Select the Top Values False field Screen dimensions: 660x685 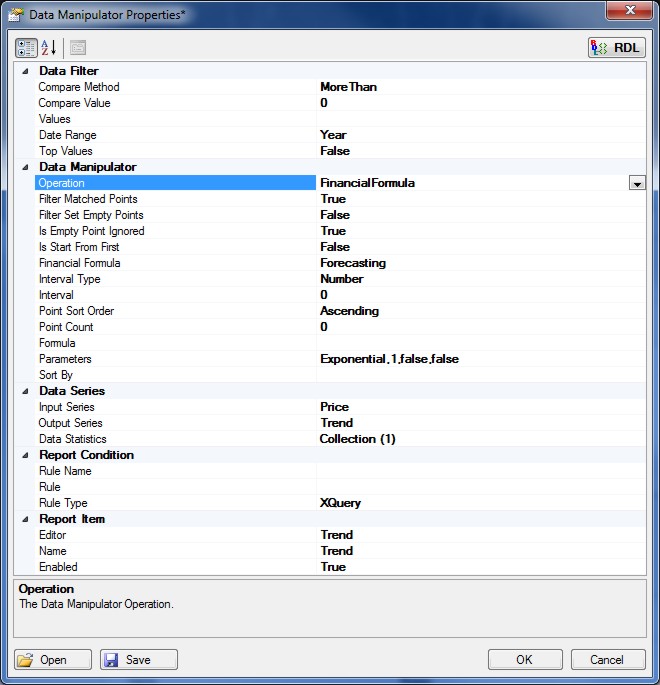480,151
